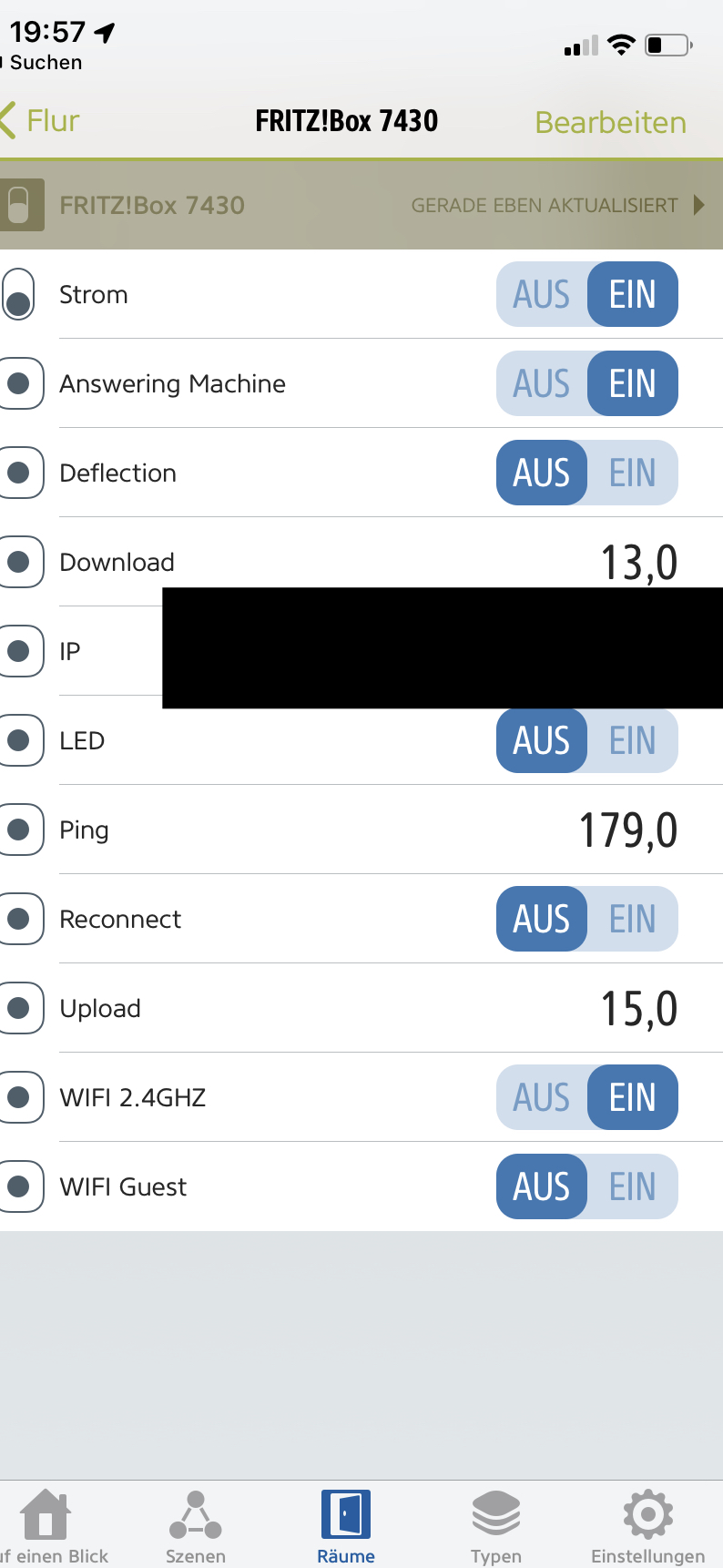Tap the Upload row label

100,1009
